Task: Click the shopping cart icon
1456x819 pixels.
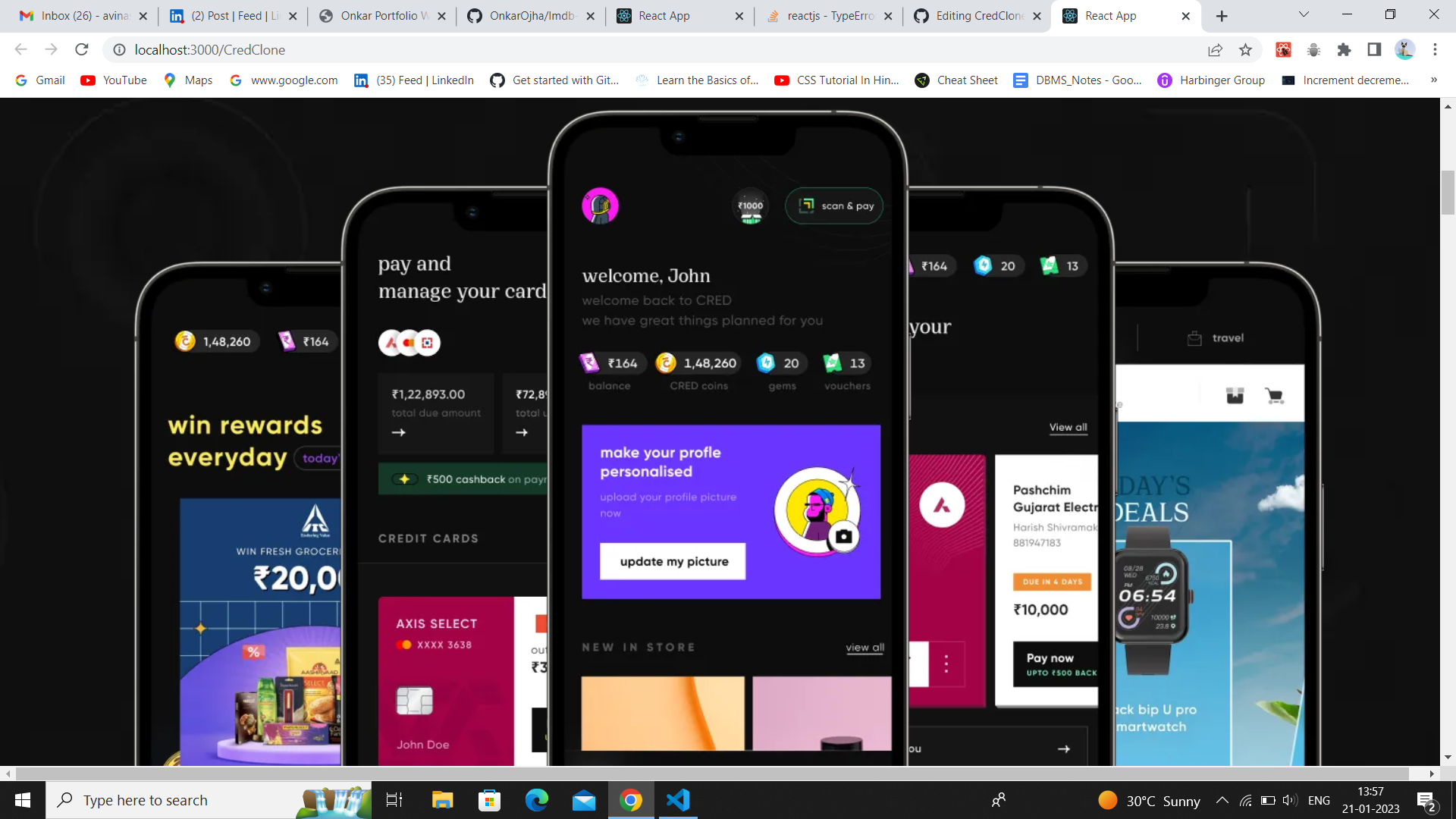Action: [x=1274, y=396]
